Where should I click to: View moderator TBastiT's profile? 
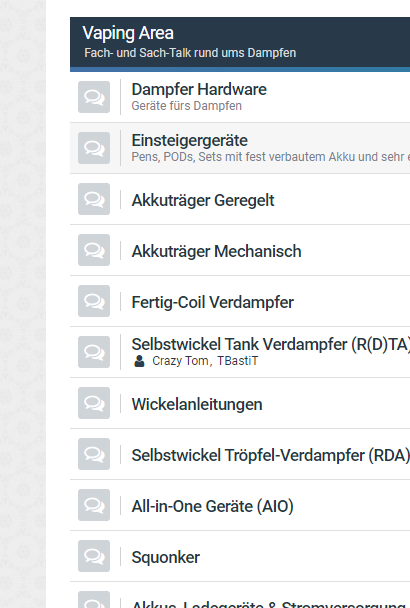coord(237,361)
